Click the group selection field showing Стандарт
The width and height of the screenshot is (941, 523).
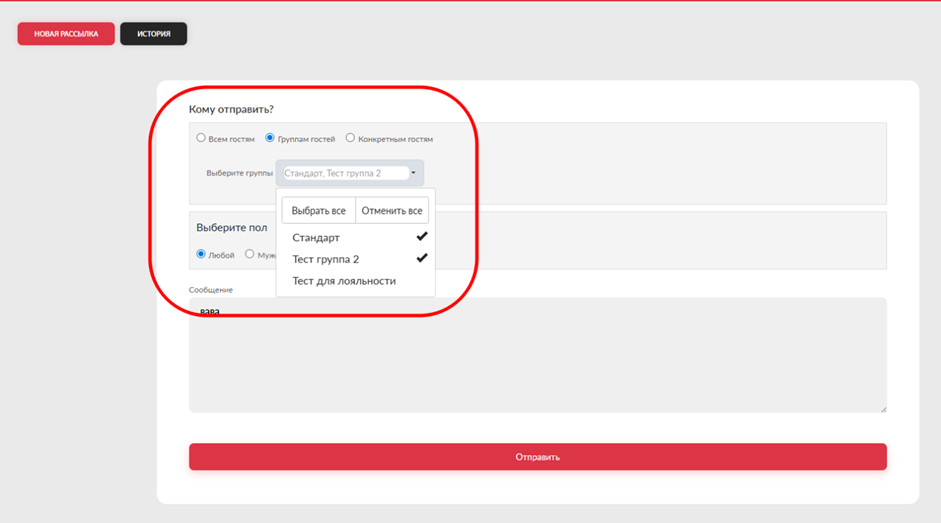click(345, 173)
